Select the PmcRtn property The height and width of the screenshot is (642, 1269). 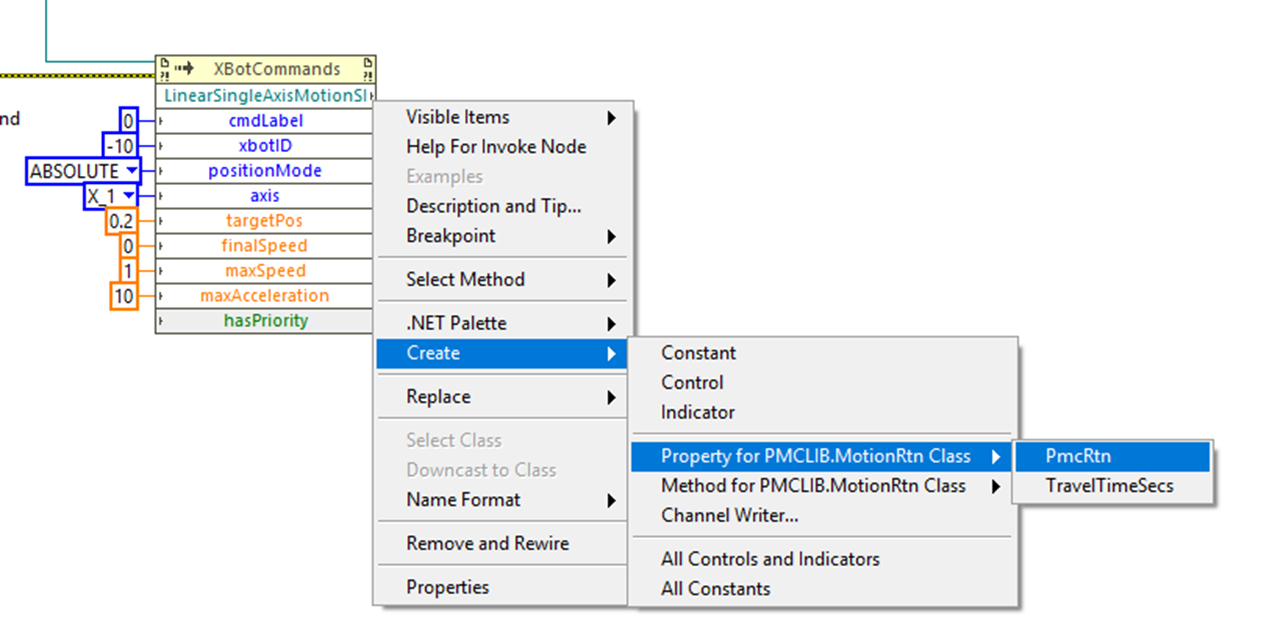(1078, 456)
